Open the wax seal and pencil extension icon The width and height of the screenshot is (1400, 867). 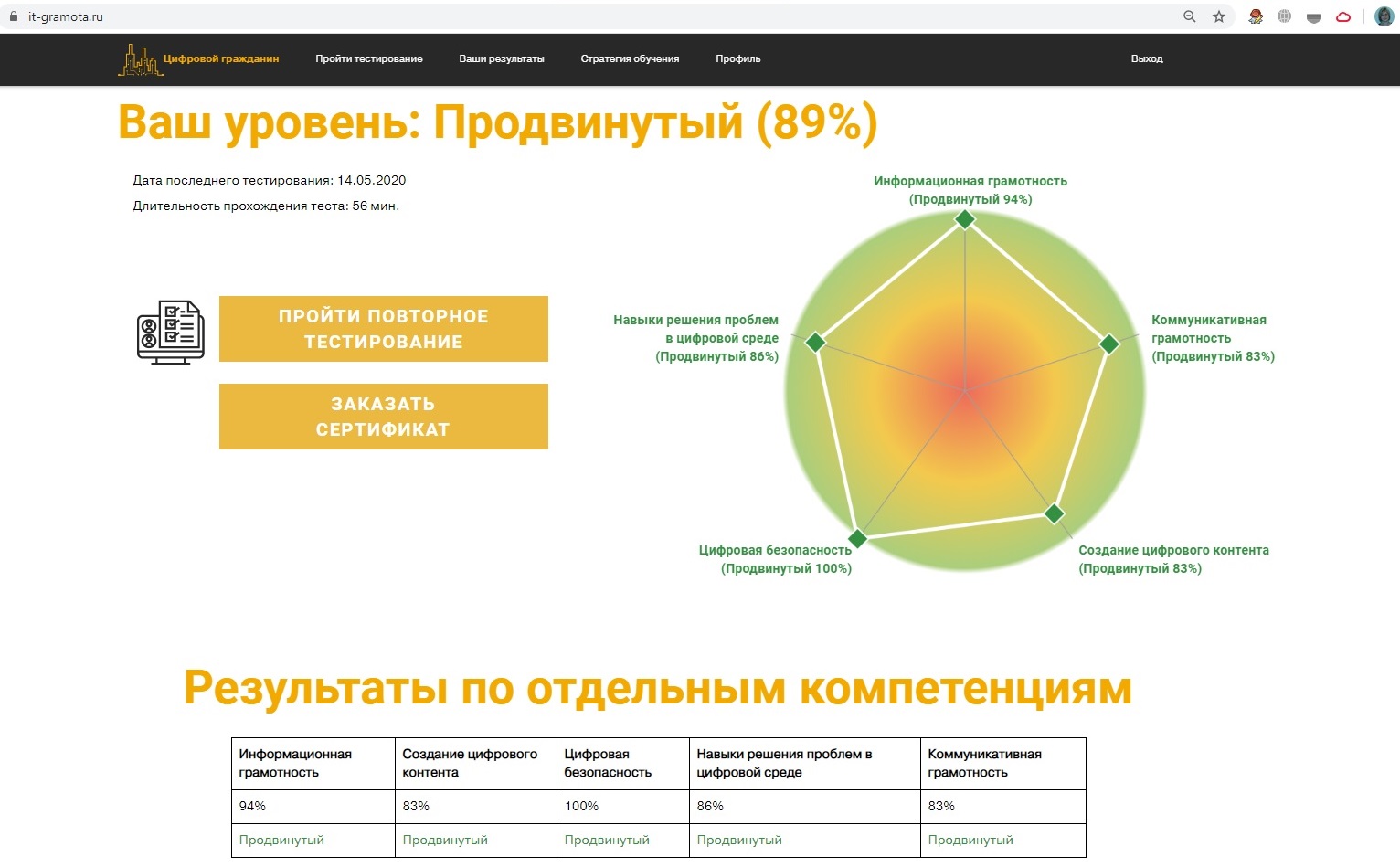click(1256, 16)
